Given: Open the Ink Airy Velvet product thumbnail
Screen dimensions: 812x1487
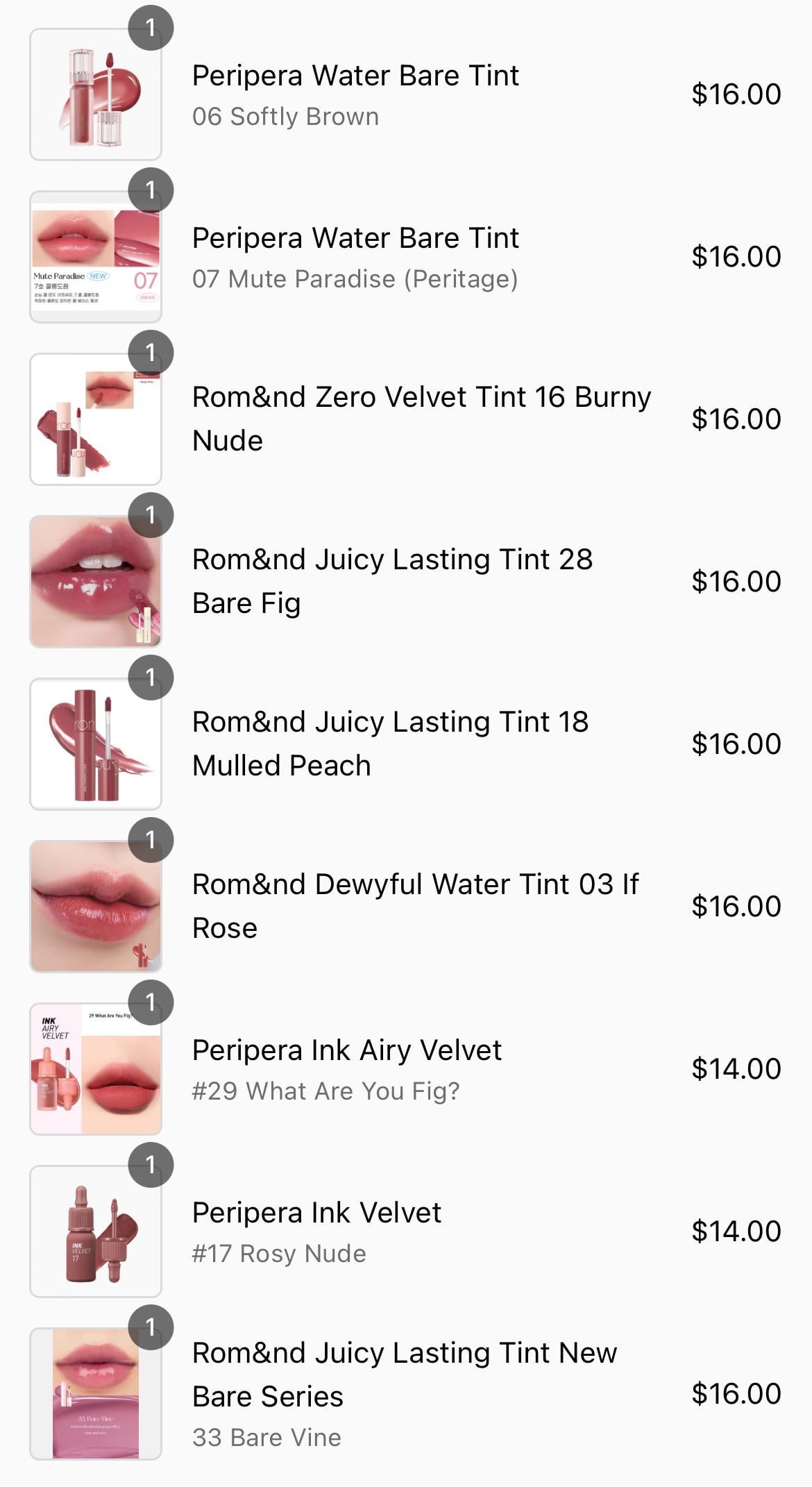Looking at the screenshot, I should point(96,1069).
